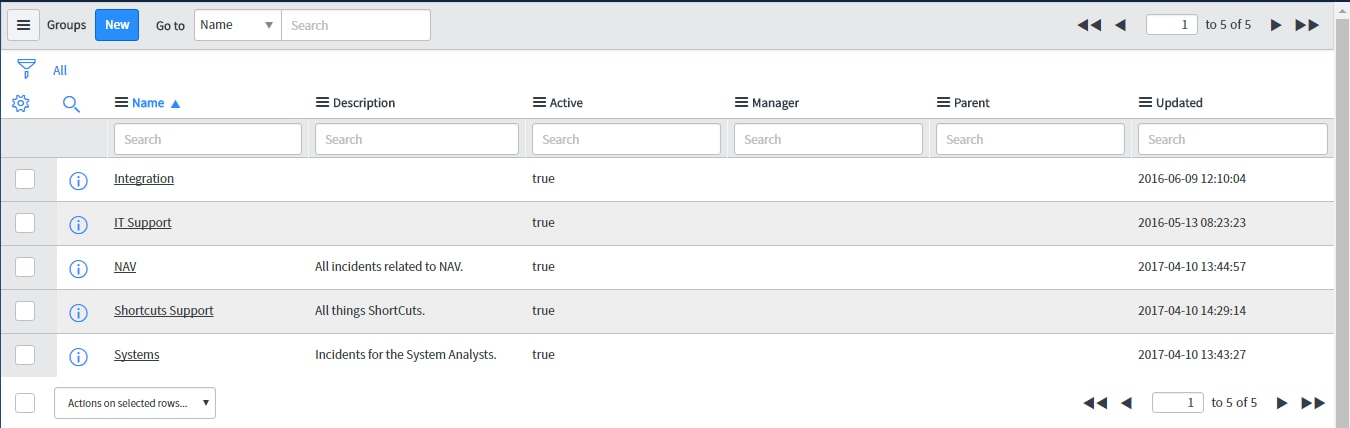Go to last page in top pagination
1350x428 pixels.
click(x=1307, y=25)
